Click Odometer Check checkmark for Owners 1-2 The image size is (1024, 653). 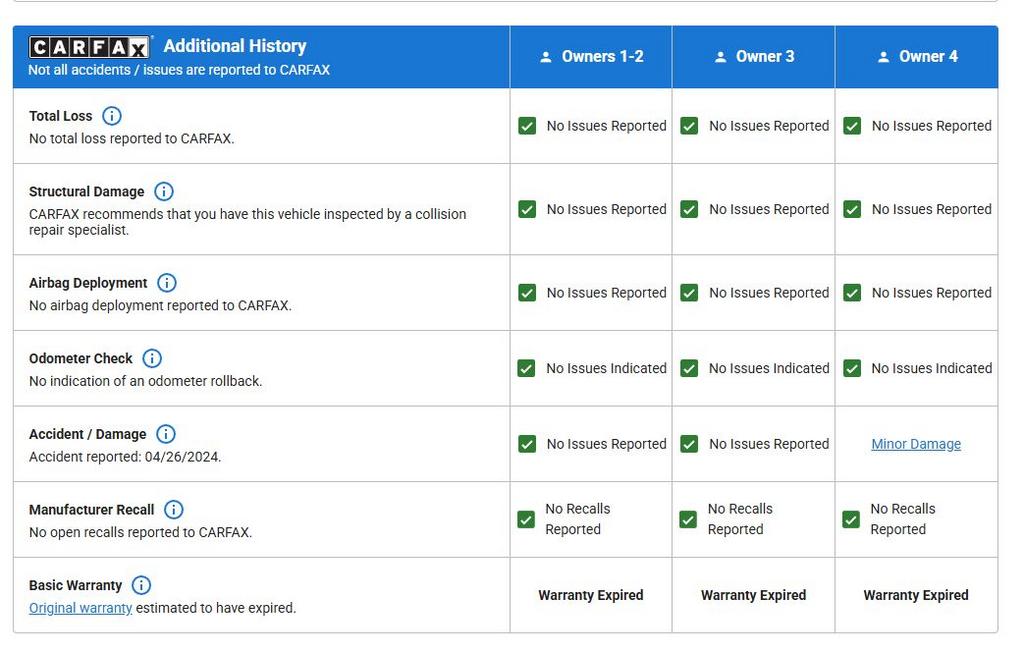527,368
